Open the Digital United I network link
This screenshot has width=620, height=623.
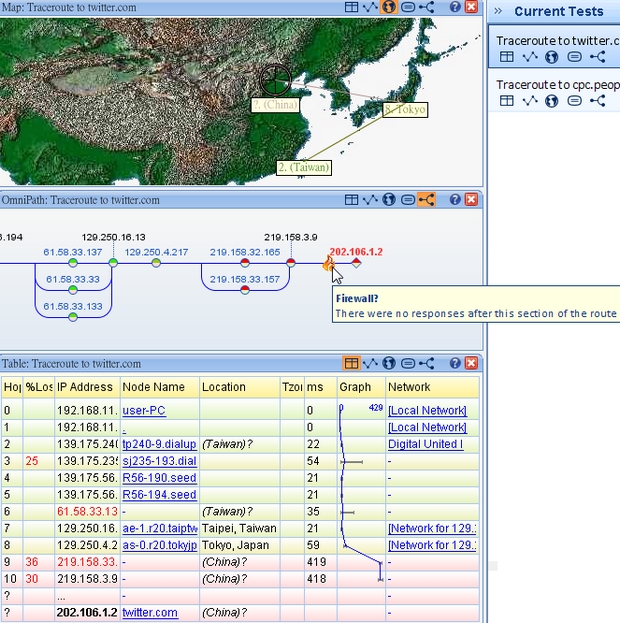pyautogui.click(x=425, y=444)
